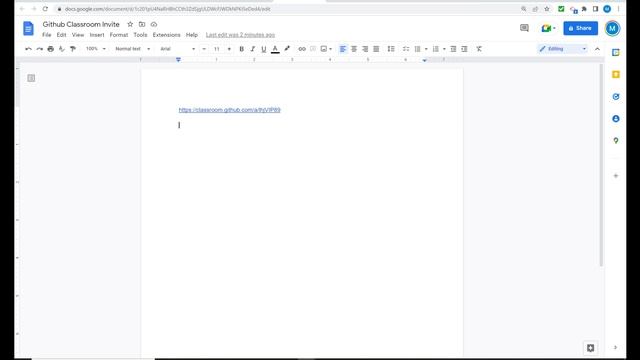Viewport: 640px width, 360px height.
Task: Move document to a folder
Action: [x=142, y=24]
